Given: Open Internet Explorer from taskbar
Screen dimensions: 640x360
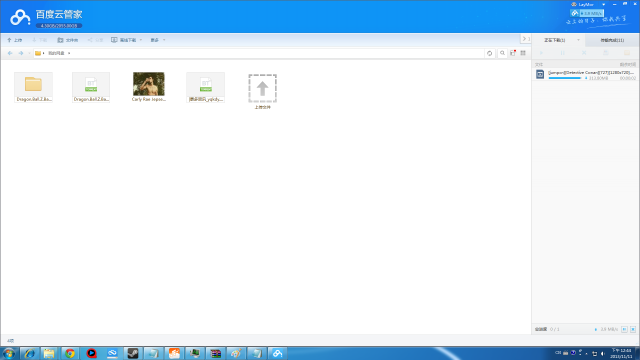Looking at the screenshot, I should (x=29, y=353).
